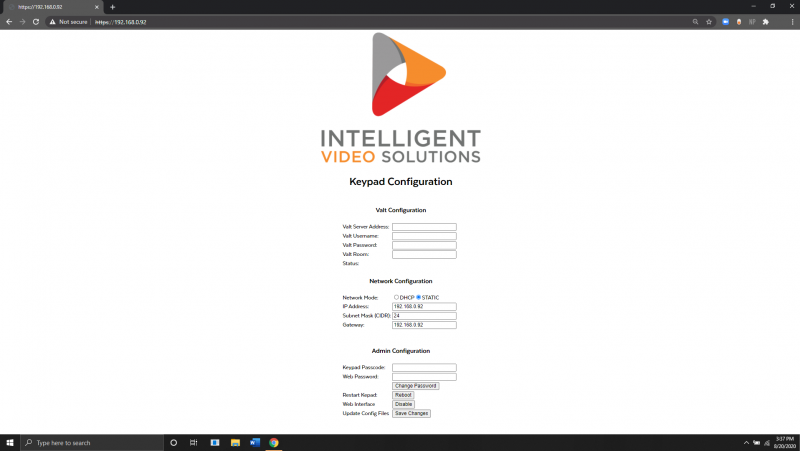Focus the Valt Username field
Image resolution: width=800 pixels, height=451 pixels.
424,236
